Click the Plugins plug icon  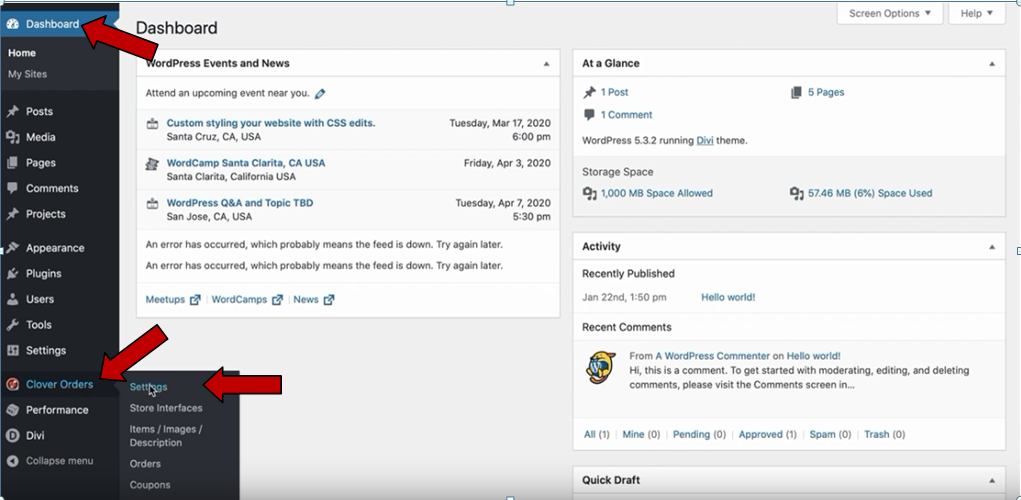[12, 273]
